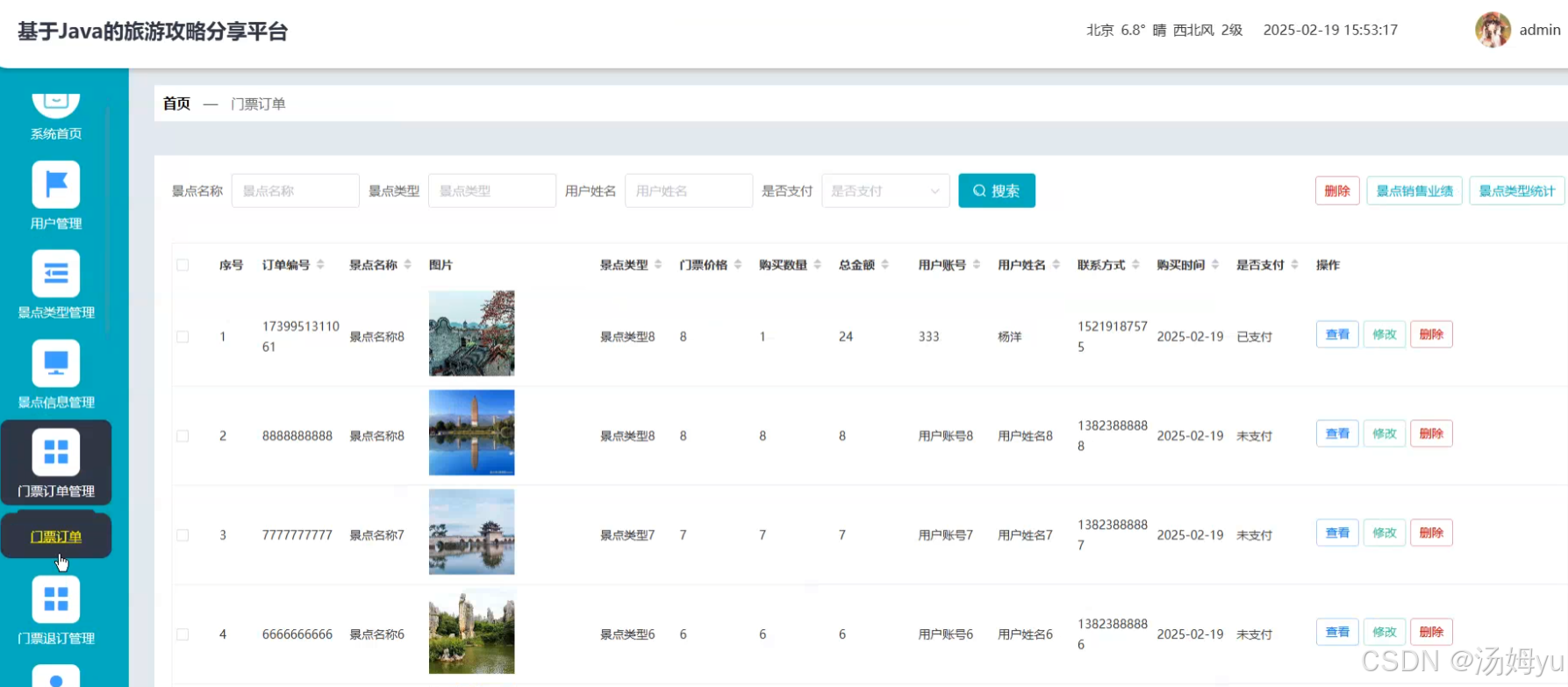Open bridge thumbnail for order 7777777777
The width and height of the screenshot is (1568, 687).
click(472, 532)
